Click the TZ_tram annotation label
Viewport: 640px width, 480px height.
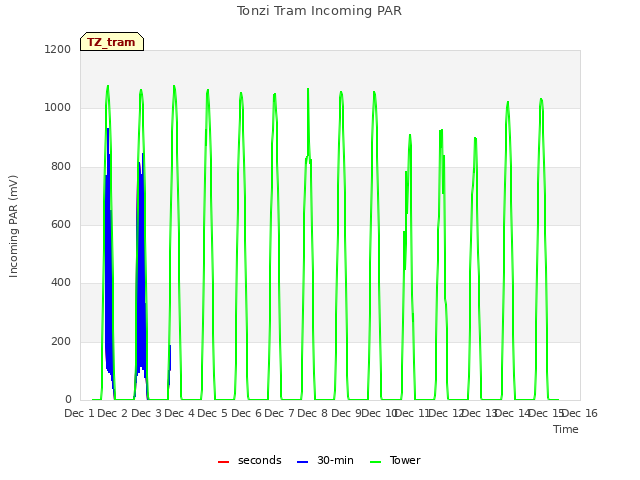coord(112,42)
